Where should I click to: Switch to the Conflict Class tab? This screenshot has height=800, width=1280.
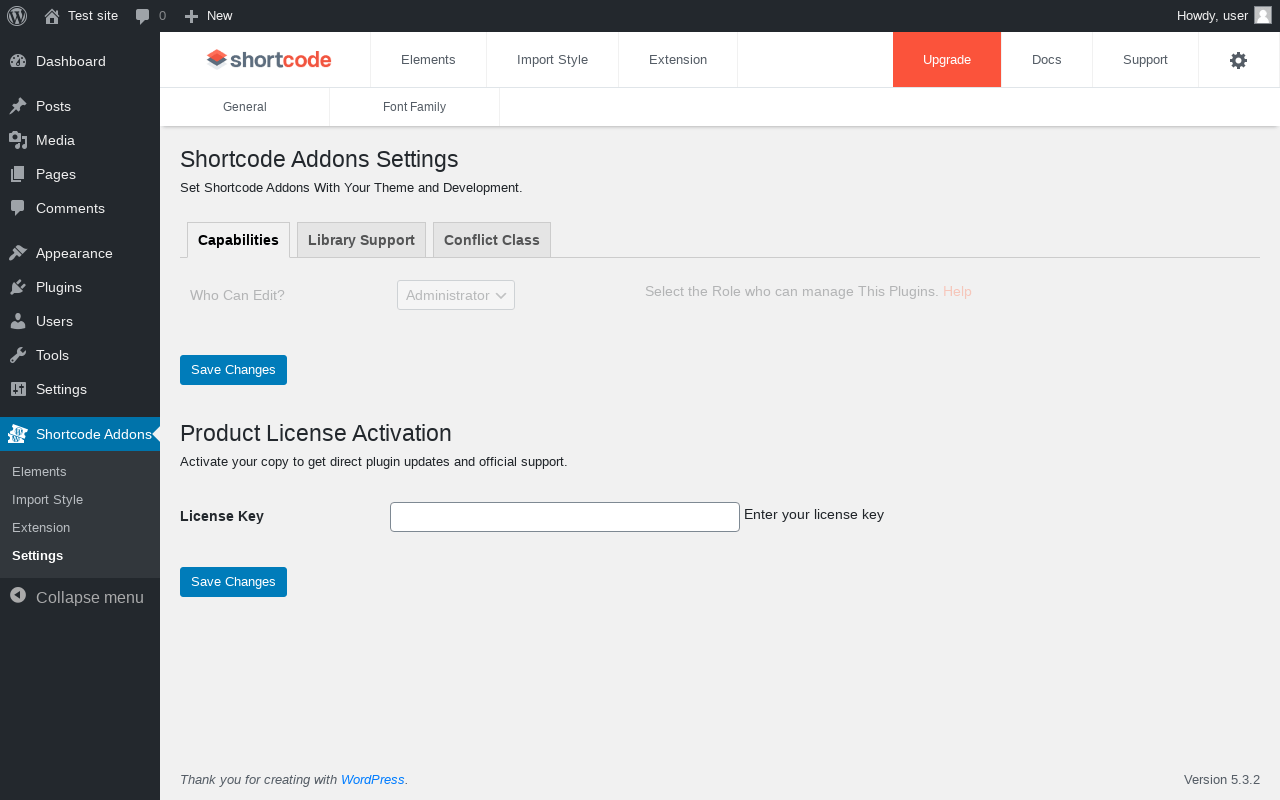[x=492, y=240]
